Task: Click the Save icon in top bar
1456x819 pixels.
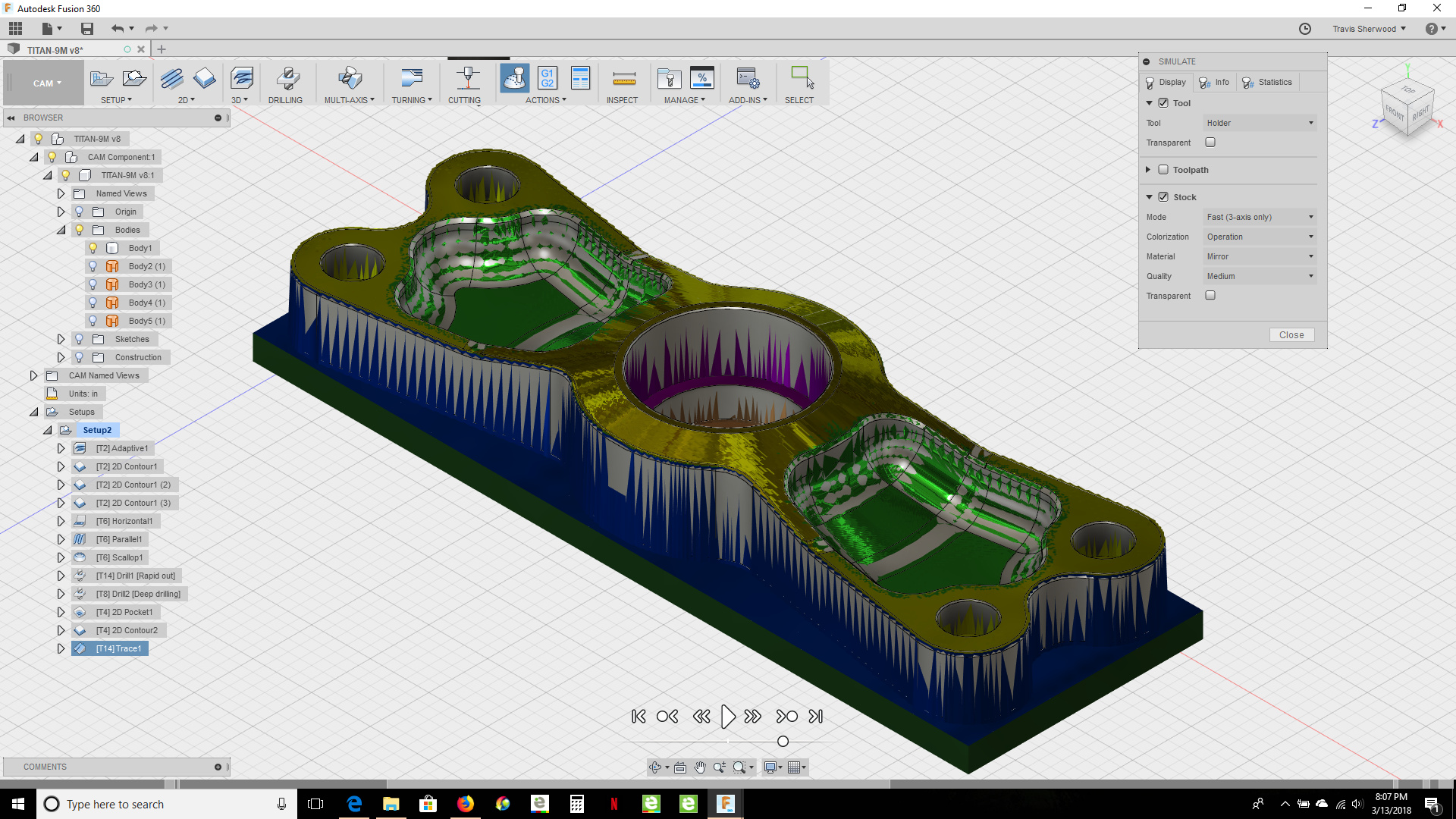Action: 87,29
